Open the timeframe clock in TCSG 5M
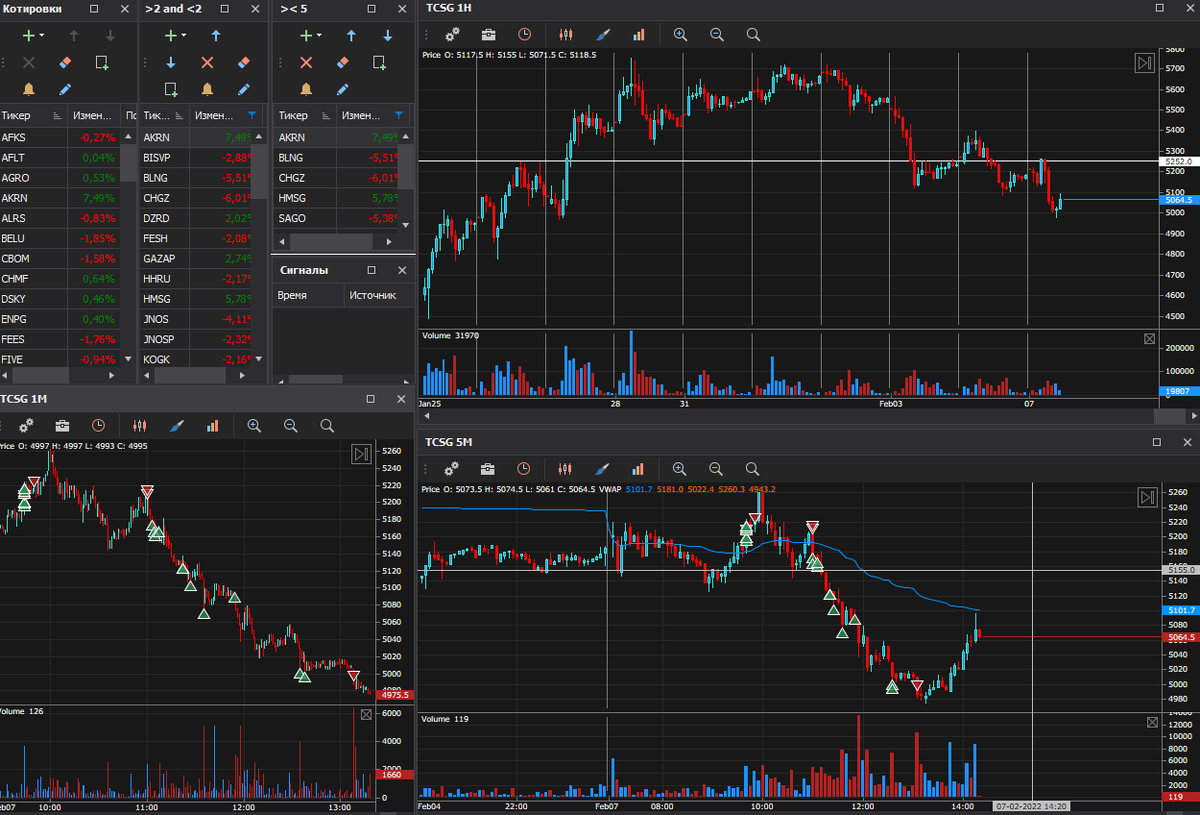The height and width of the screenshot is (815, 1200). click(x=524, y=468)
